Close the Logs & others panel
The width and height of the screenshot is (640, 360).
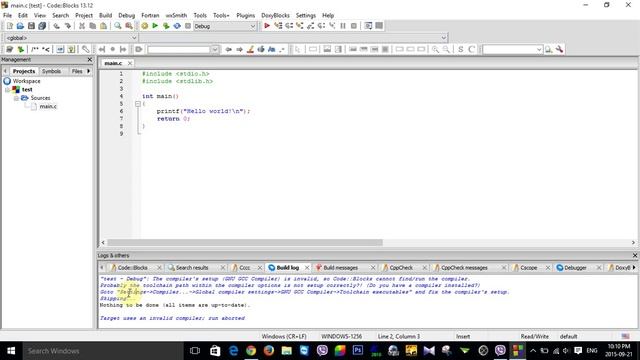635,256
